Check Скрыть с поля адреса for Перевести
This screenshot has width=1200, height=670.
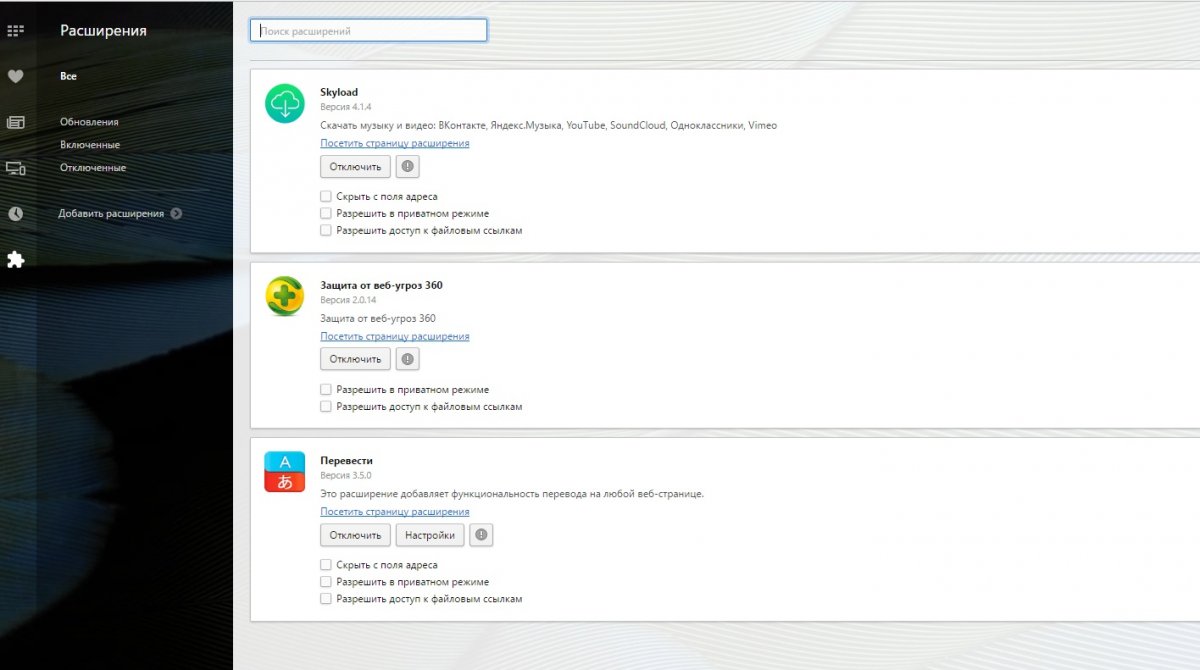326,565
